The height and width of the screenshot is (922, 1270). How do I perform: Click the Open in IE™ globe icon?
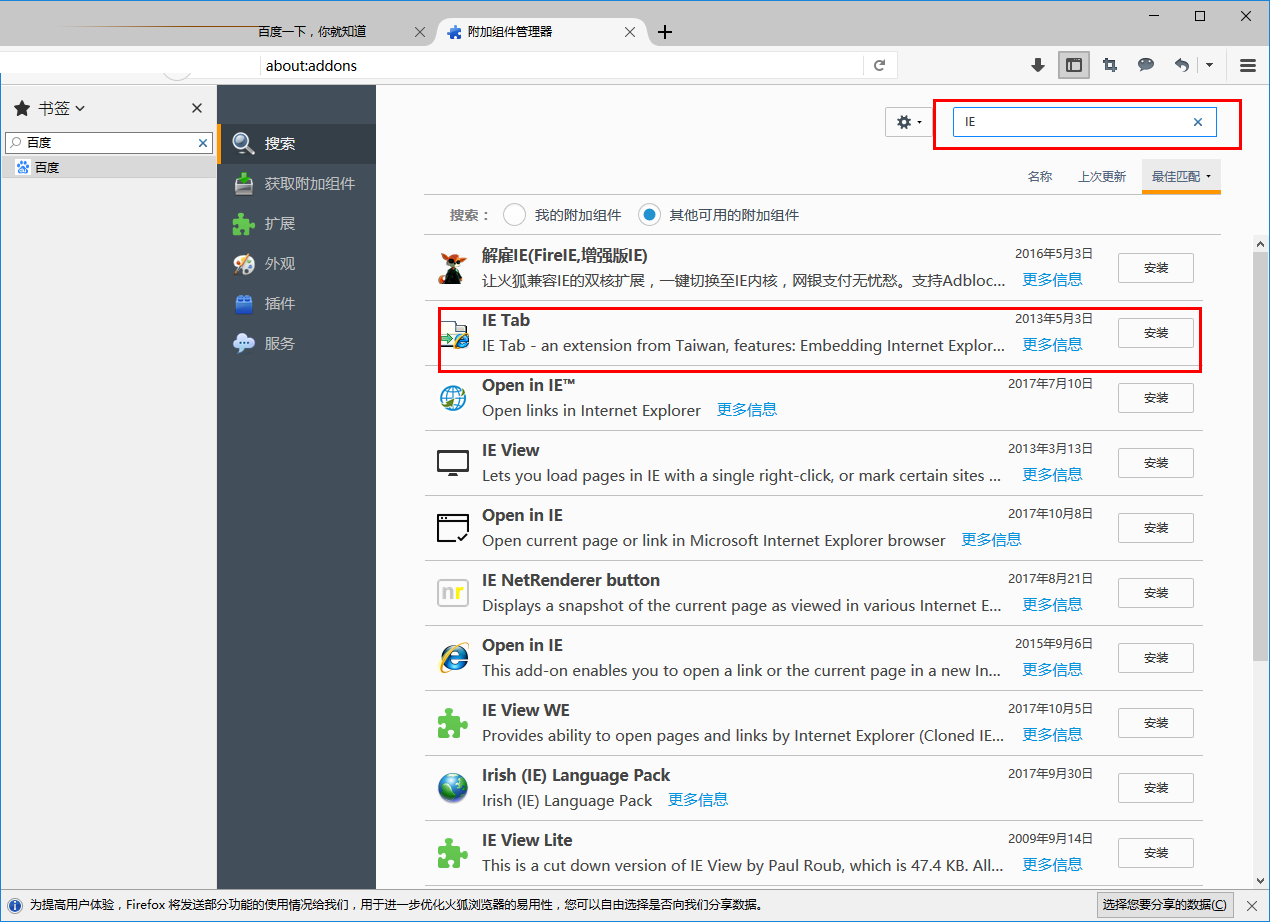pos(453,398)
